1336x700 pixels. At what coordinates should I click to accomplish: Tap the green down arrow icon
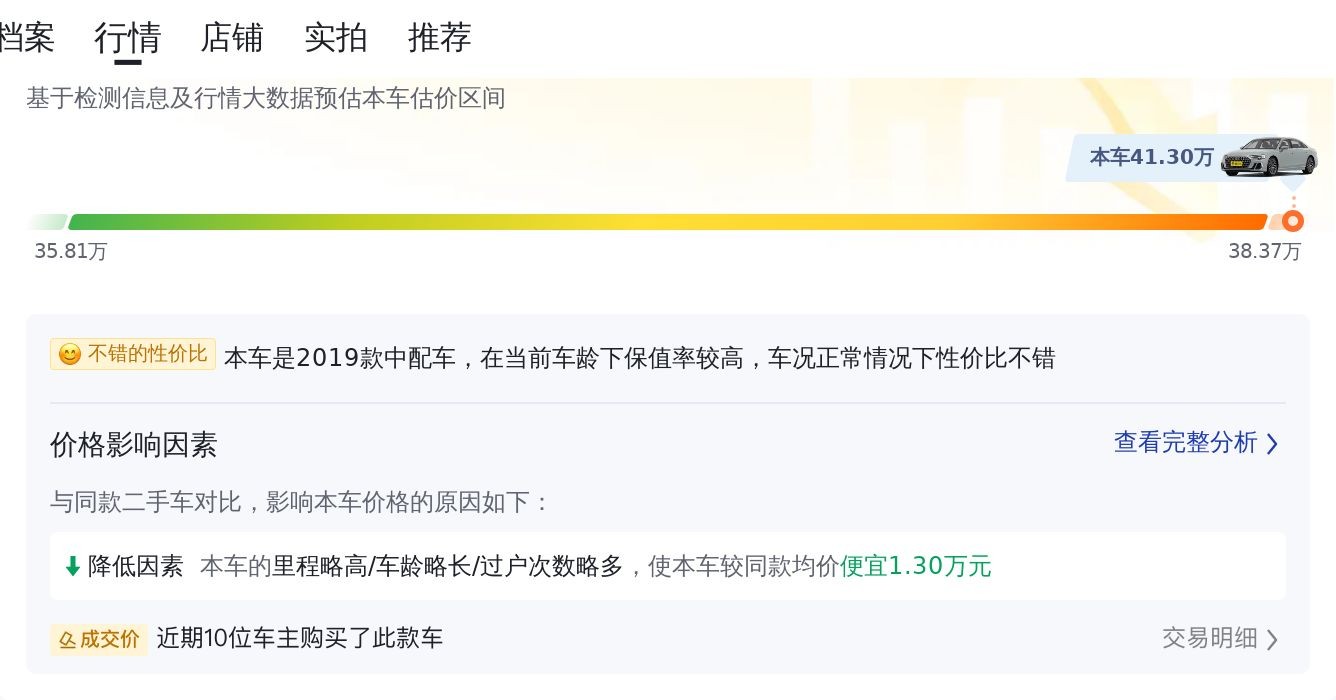point(72,567)
